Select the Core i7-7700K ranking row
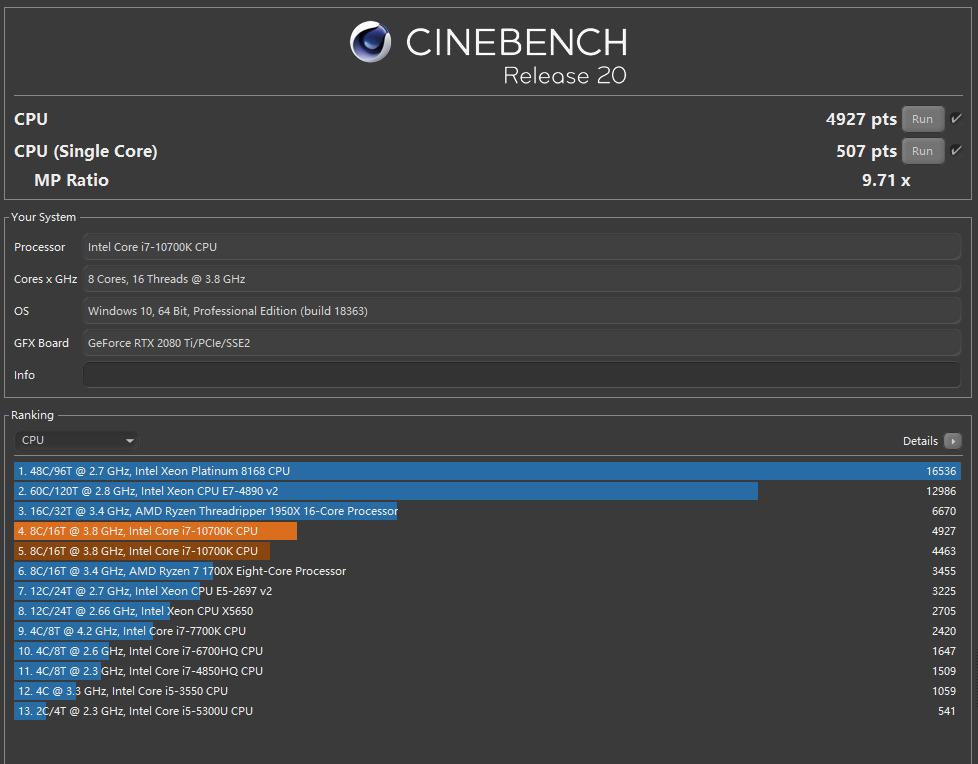The width and height of the screenshot is (978, 764). (x=132, y=631)
